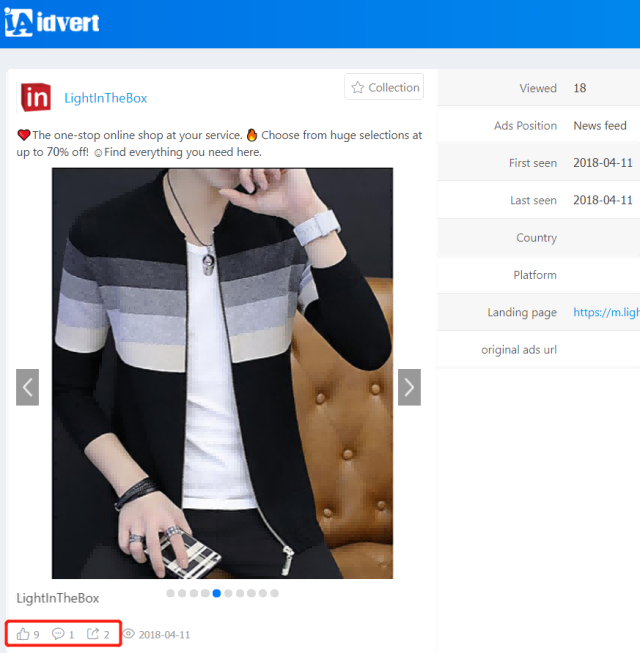Image resolution: width=640 pixels, height=653 pixels.
Task: Show previous image with left arrow
Action: [x=27, y=387]
